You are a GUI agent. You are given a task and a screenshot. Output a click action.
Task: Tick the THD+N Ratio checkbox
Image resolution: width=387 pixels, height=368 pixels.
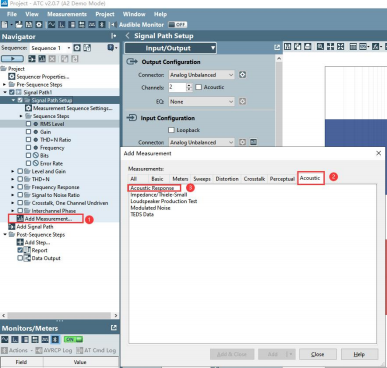pos(28,140)
